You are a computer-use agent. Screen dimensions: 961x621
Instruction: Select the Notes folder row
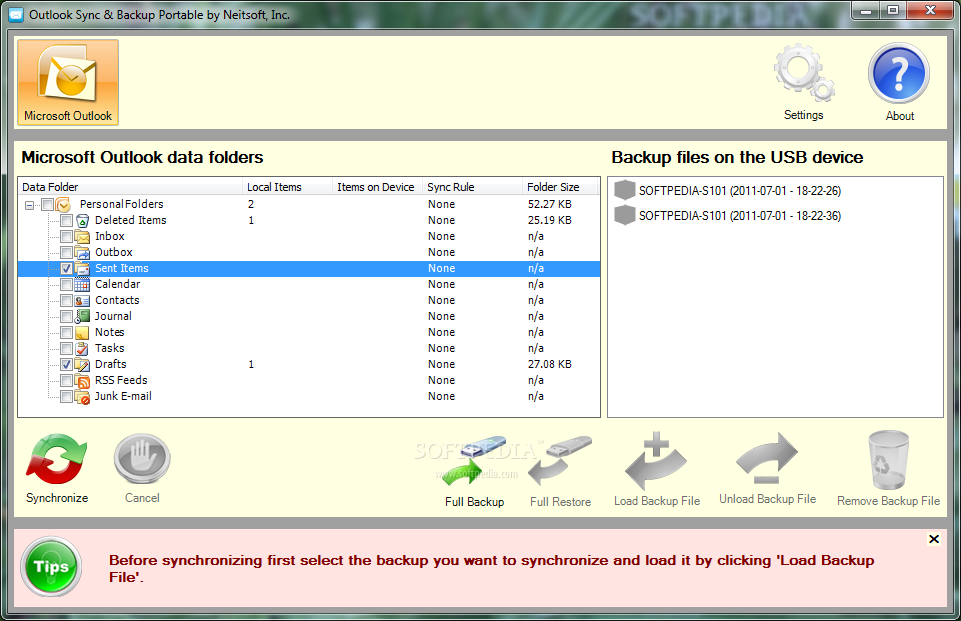[x=309, y=332]
